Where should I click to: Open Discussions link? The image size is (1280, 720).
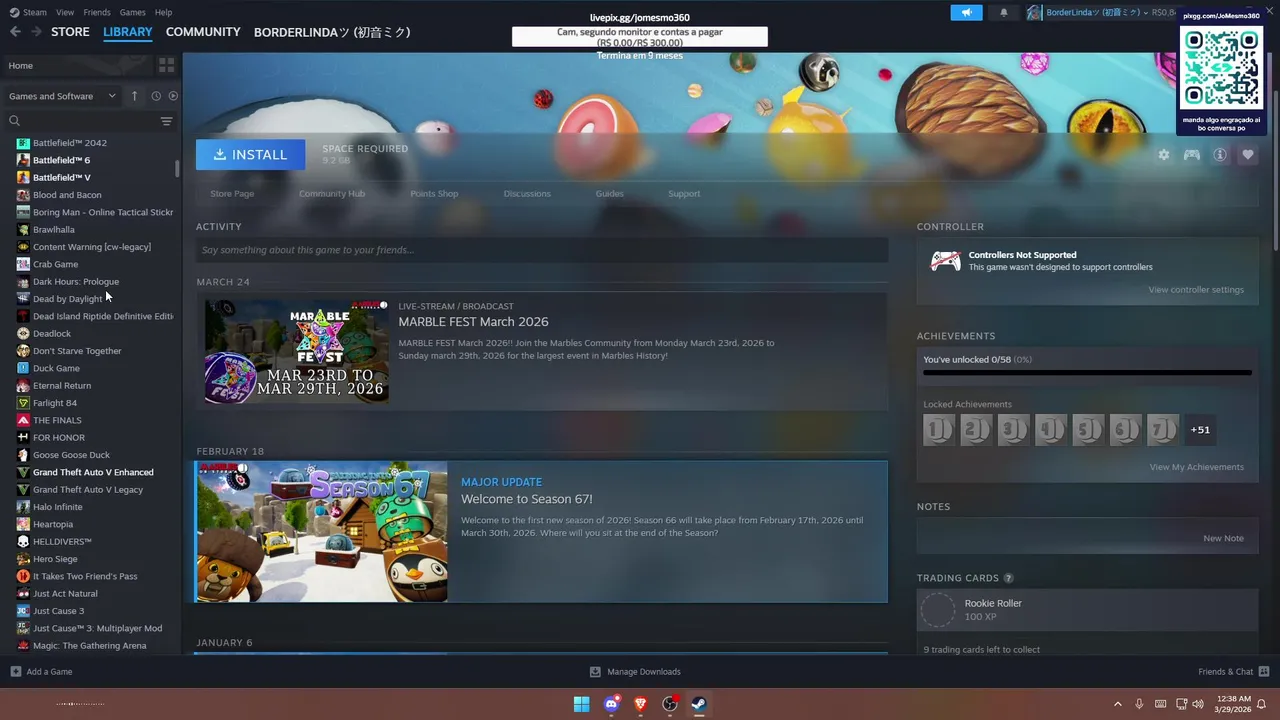(527, 193)
